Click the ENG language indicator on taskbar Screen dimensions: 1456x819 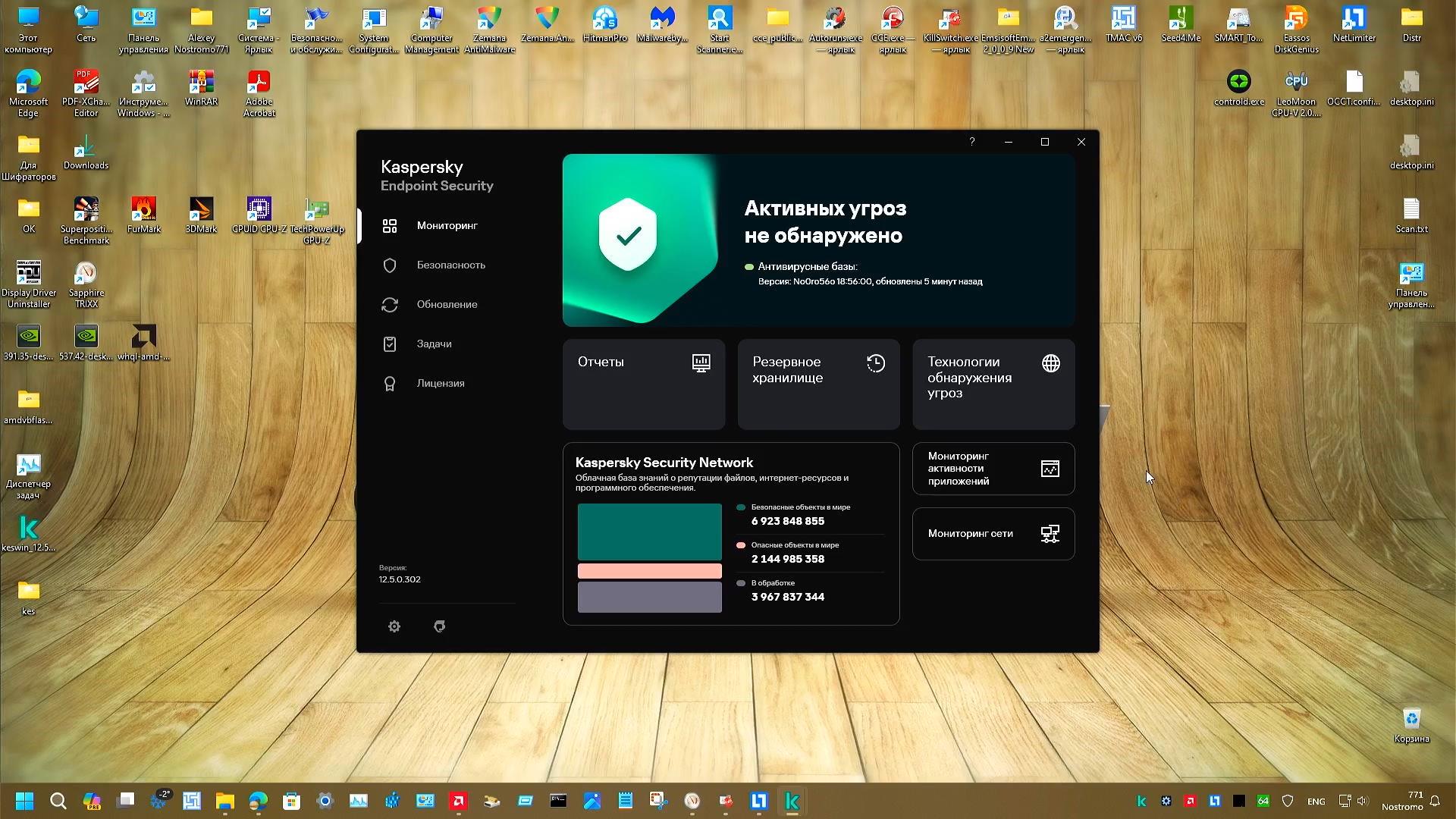point(1316,801)
